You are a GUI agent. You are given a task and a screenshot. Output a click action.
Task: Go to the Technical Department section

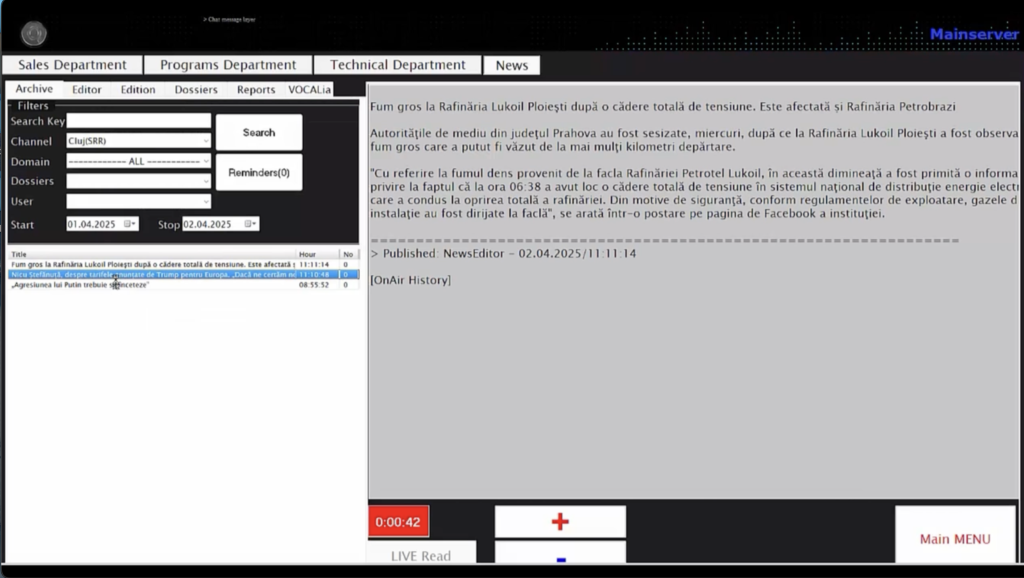tap(397, 65)
